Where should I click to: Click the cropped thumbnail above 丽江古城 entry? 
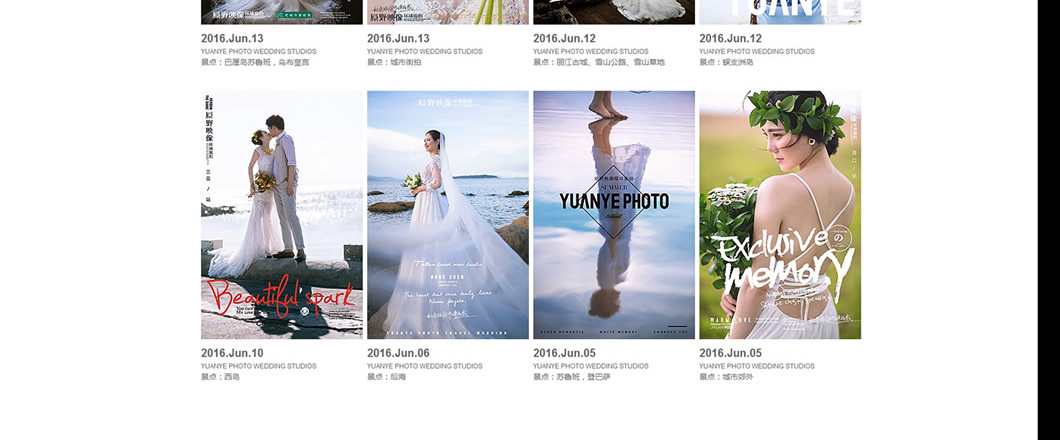point(613,12)
